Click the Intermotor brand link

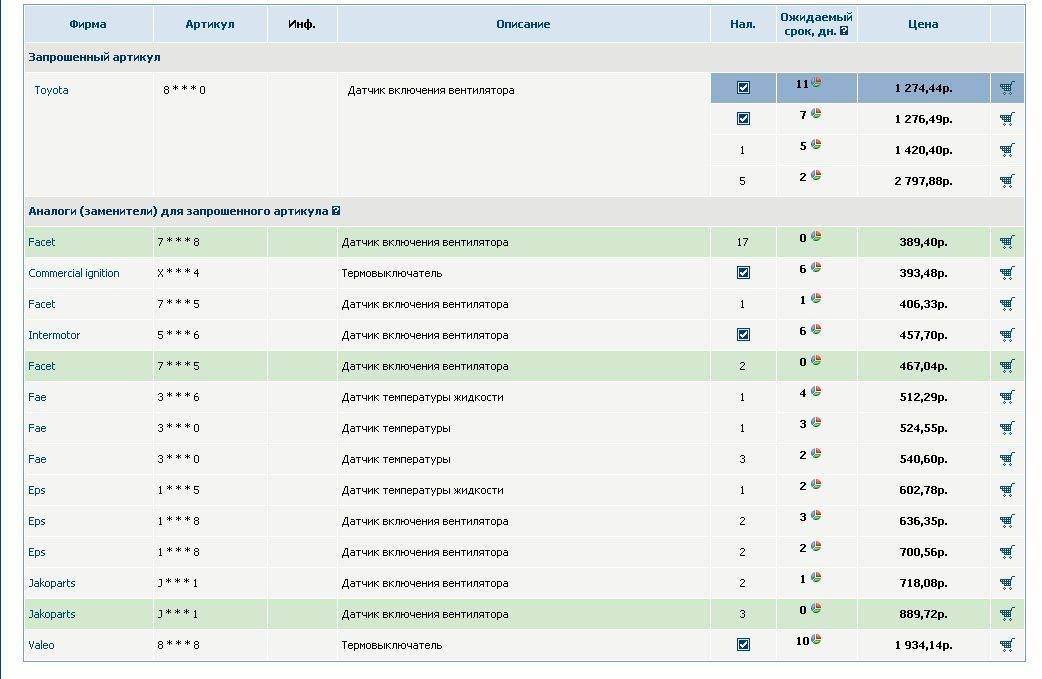pyautogui.click(x=54, y=335)
